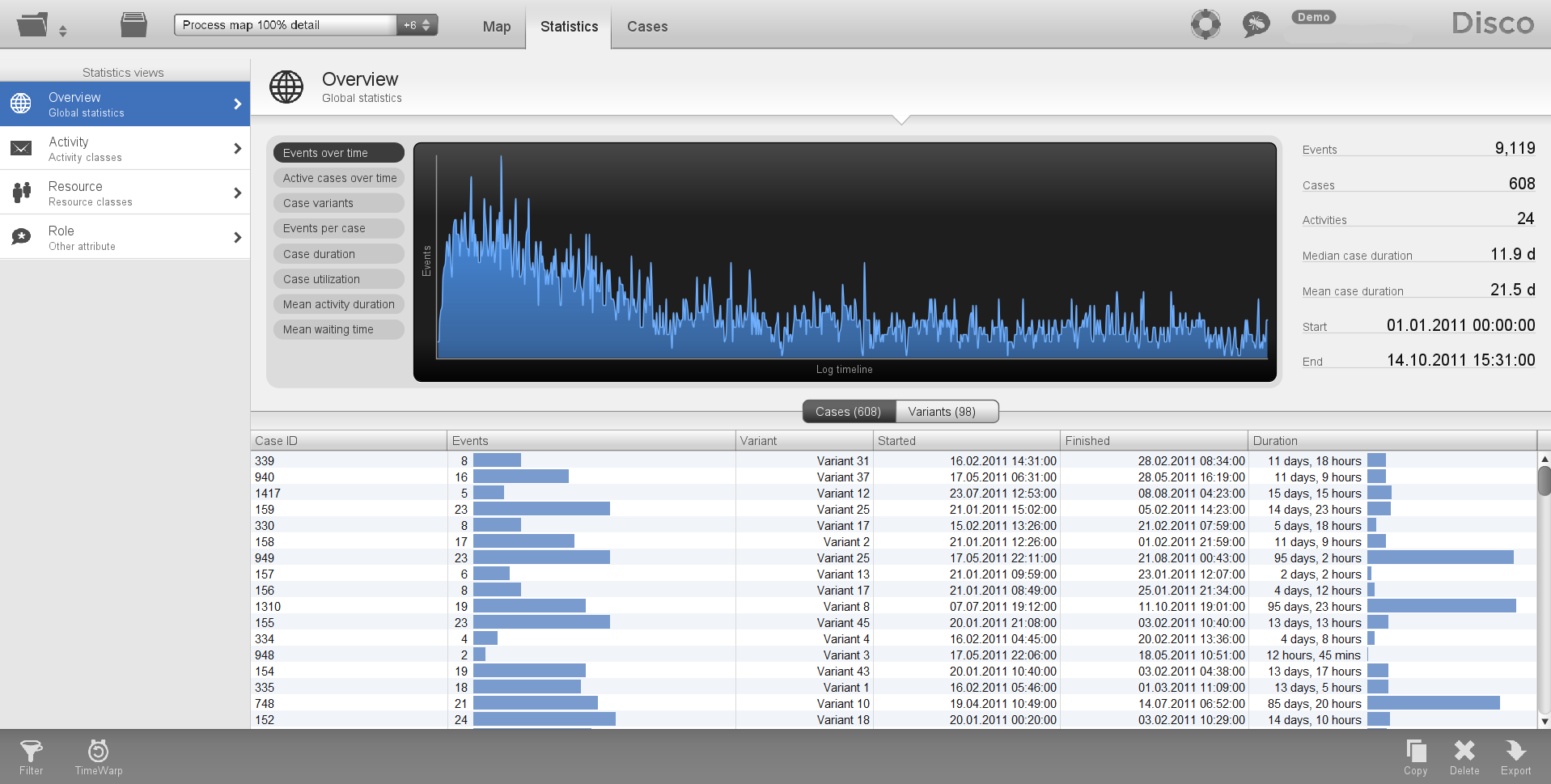Open the Cases tab
Screen dimensions: 1551x784
tap(647, 27)
